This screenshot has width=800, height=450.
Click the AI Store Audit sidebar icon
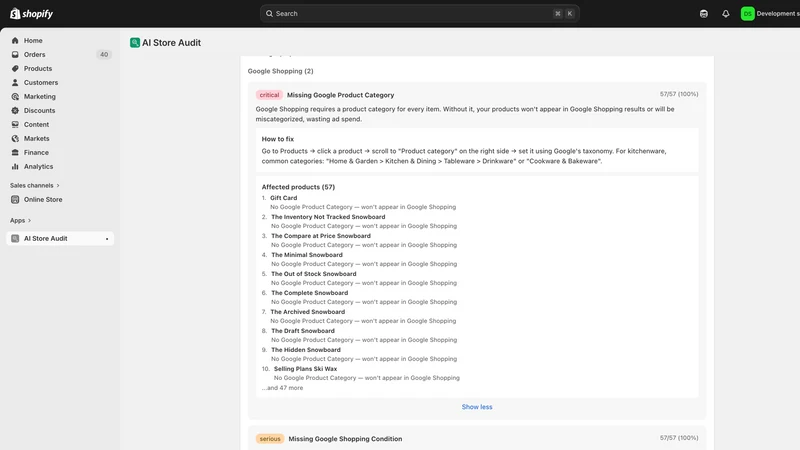pyautogui.click(x=15, y=239)
